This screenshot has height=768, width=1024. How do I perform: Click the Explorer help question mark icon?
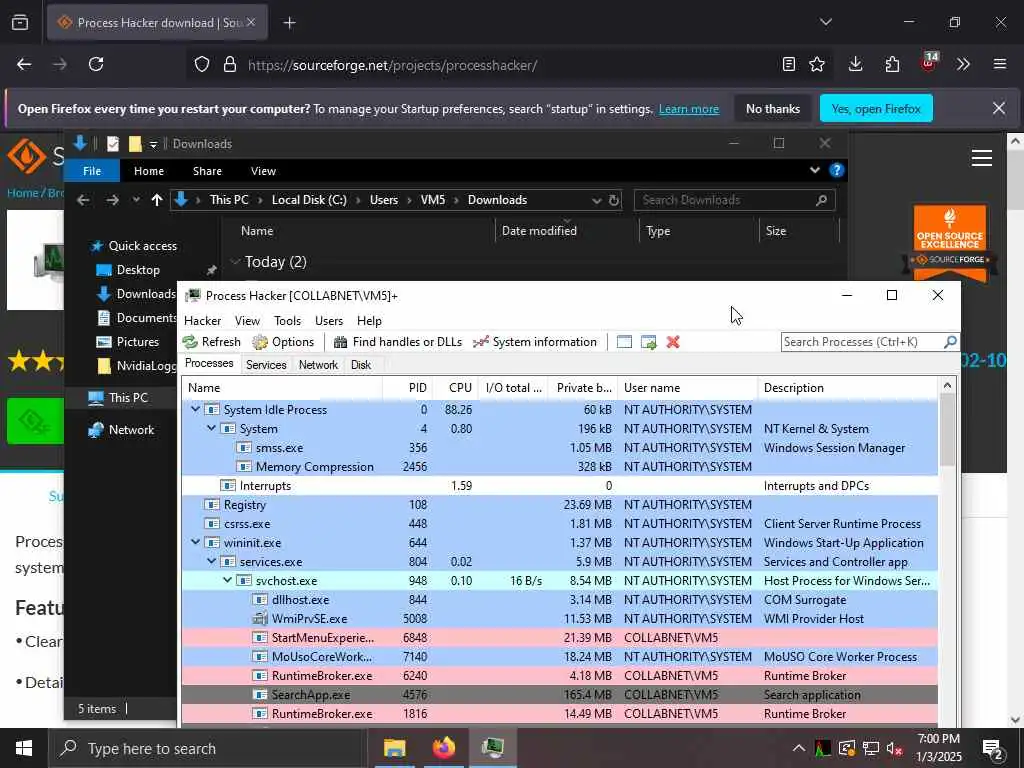(x=837, y=170)
